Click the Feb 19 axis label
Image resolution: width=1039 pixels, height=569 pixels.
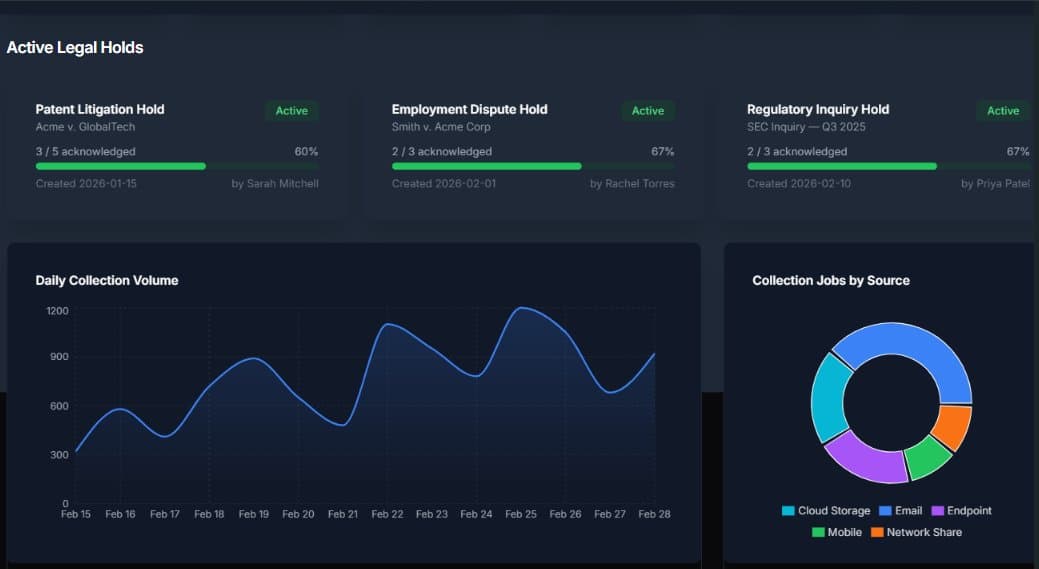coord(254,514)
